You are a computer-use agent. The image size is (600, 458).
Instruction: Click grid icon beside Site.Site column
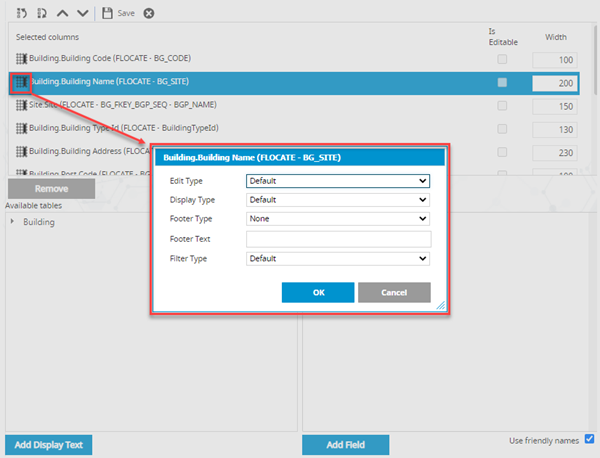click(x=21, y=105)
